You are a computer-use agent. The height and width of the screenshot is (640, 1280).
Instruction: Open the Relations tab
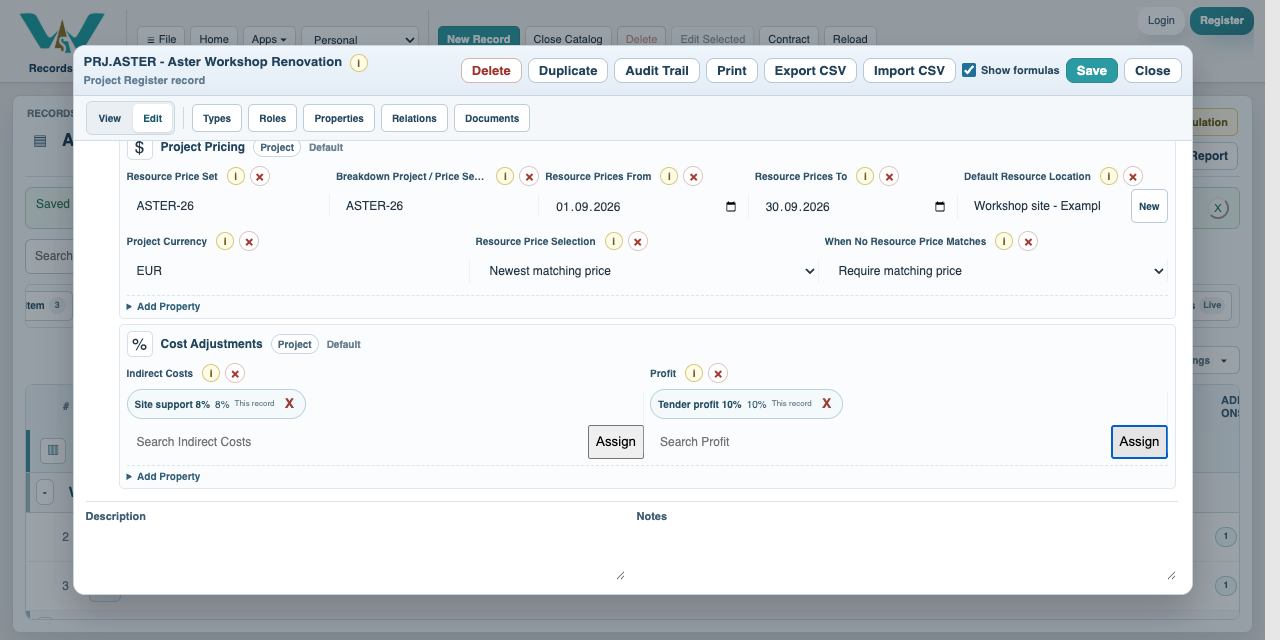click(x=414, y=118)
